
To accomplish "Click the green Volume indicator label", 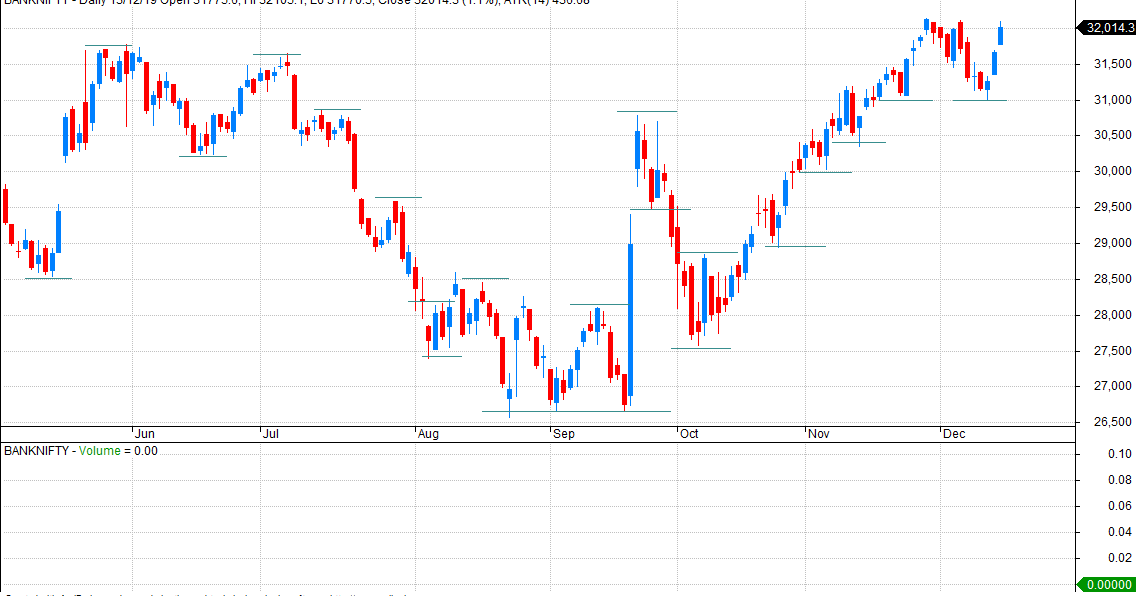I will click(100, 450).
